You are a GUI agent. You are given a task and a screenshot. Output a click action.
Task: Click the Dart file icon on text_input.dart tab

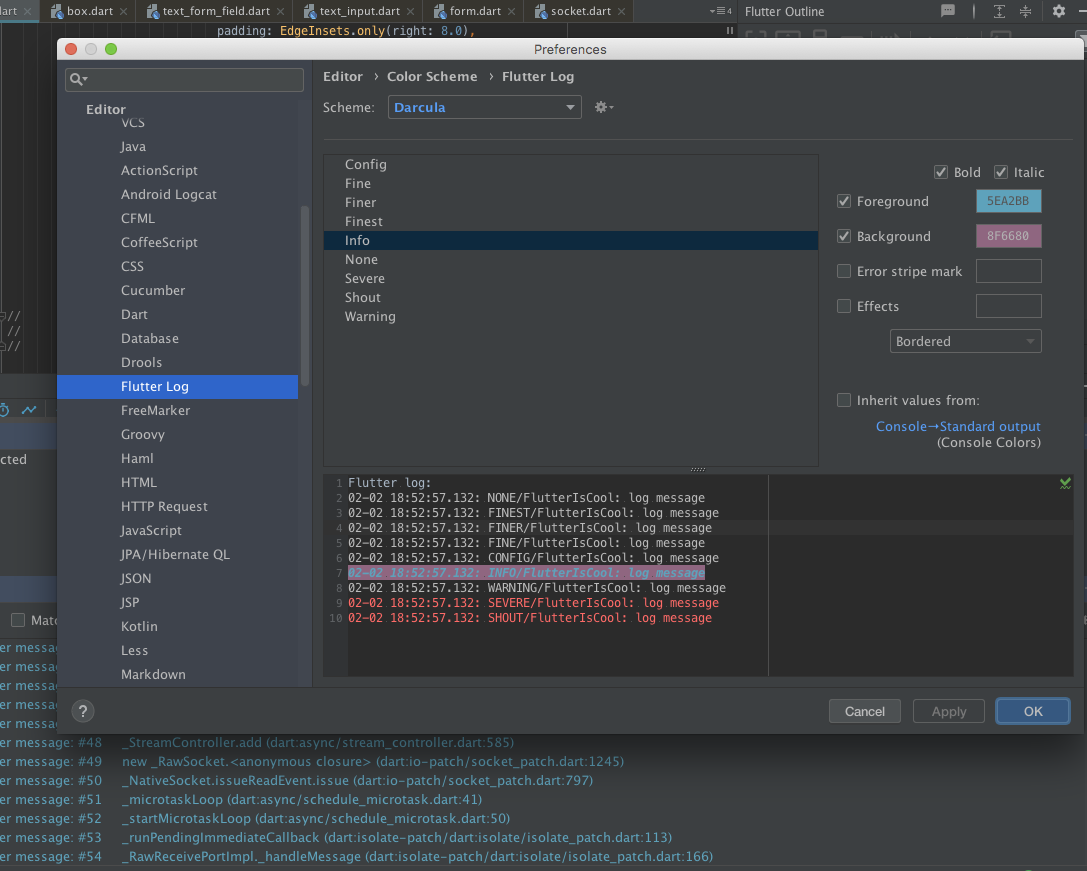309,11
